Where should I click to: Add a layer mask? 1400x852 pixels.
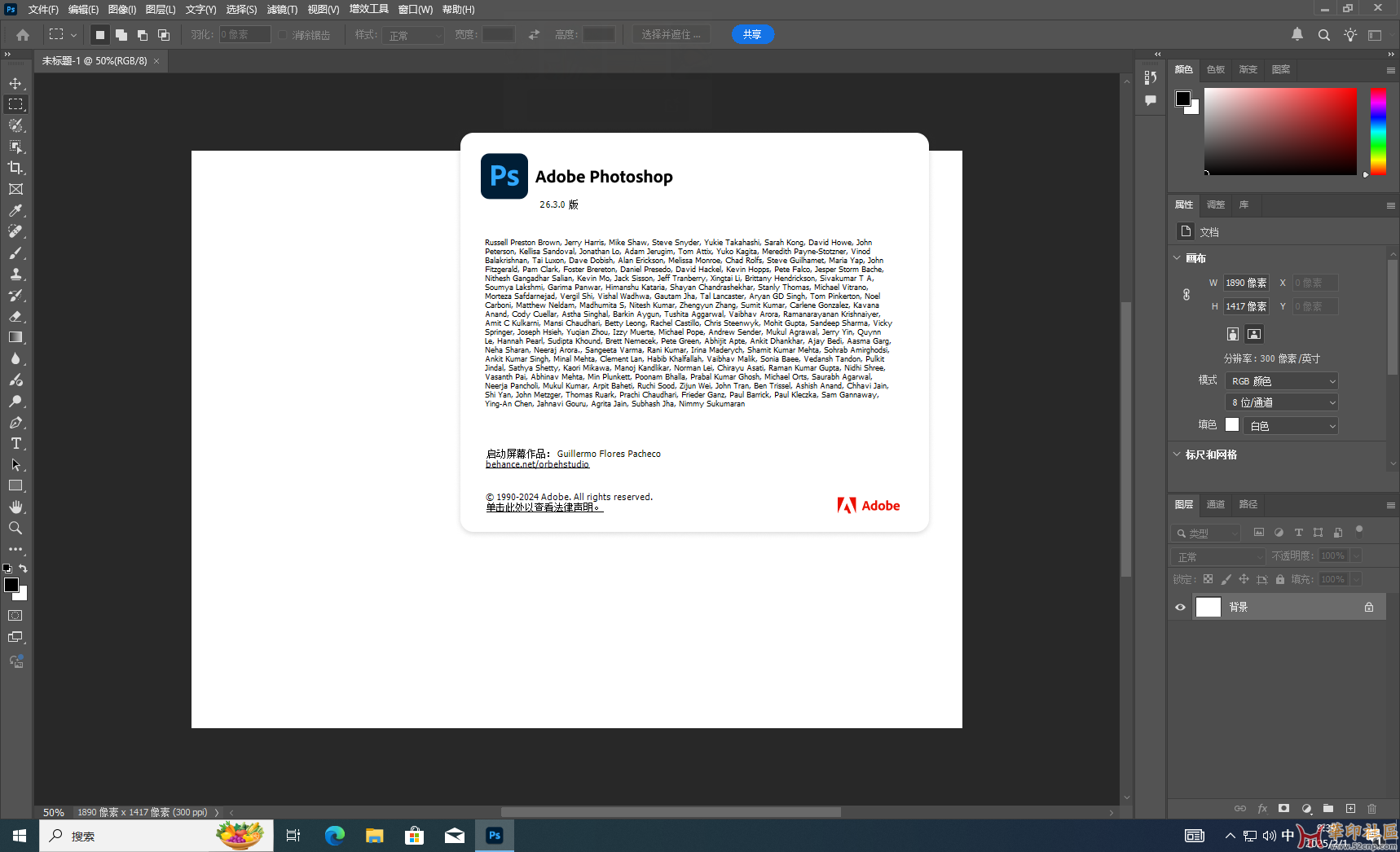[x=1284, y=809]
